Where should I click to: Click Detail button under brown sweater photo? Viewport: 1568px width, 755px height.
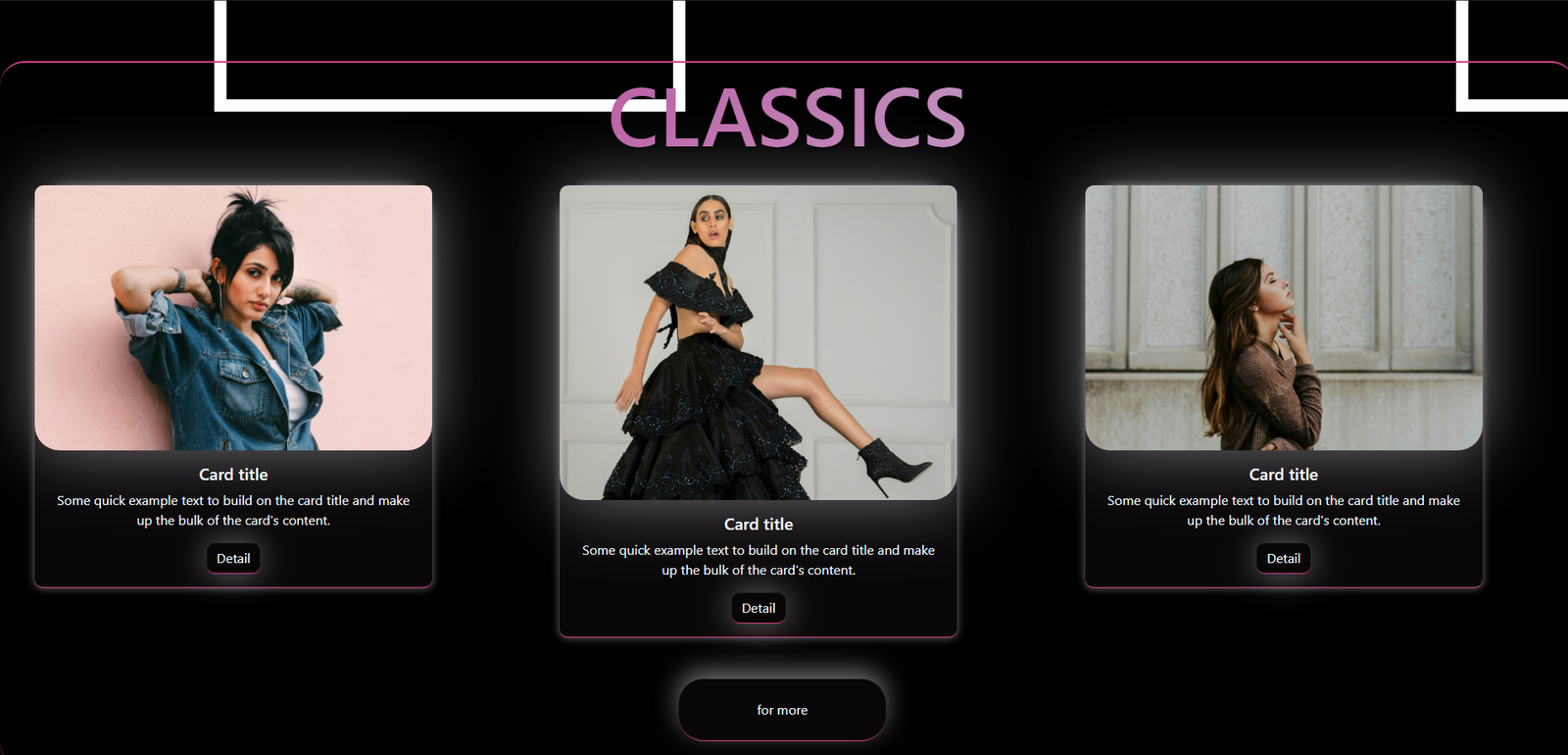1284,558
